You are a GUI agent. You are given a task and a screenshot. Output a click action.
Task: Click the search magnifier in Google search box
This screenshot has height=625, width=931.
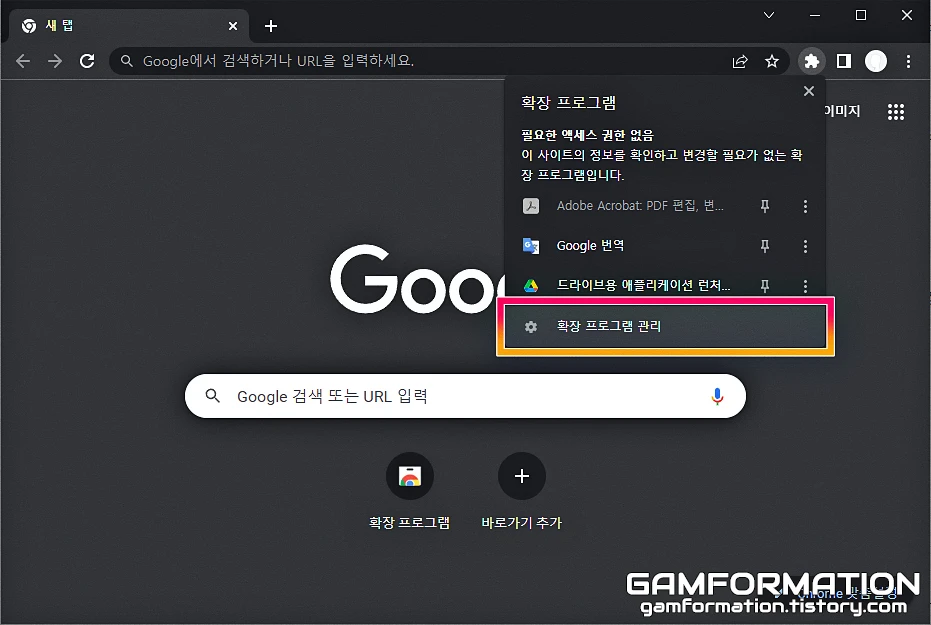click(213, 396)
